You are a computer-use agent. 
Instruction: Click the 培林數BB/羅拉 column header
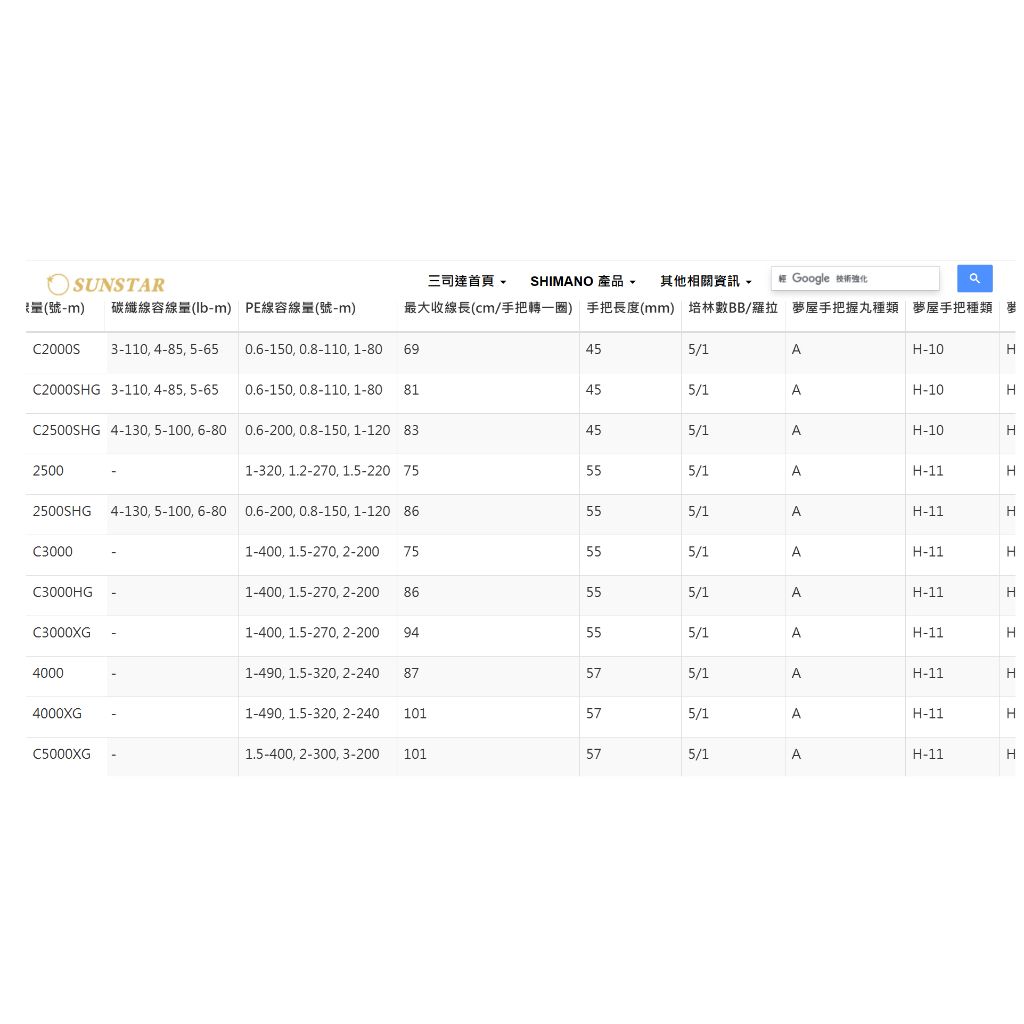pyautogui.click(x=733, y=308)
